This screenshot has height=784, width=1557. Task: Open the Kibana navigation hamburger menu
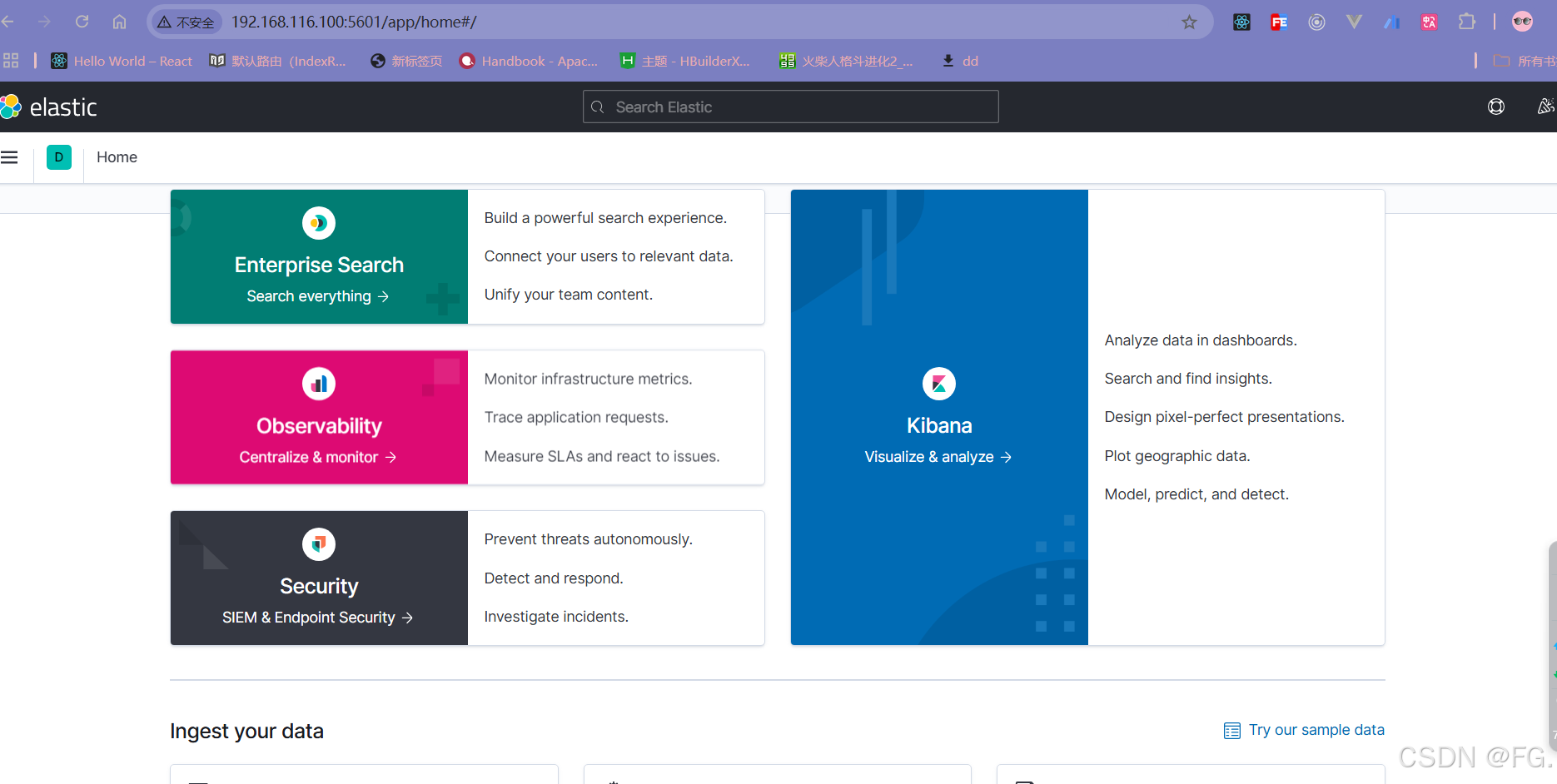[x=9, y=157]
